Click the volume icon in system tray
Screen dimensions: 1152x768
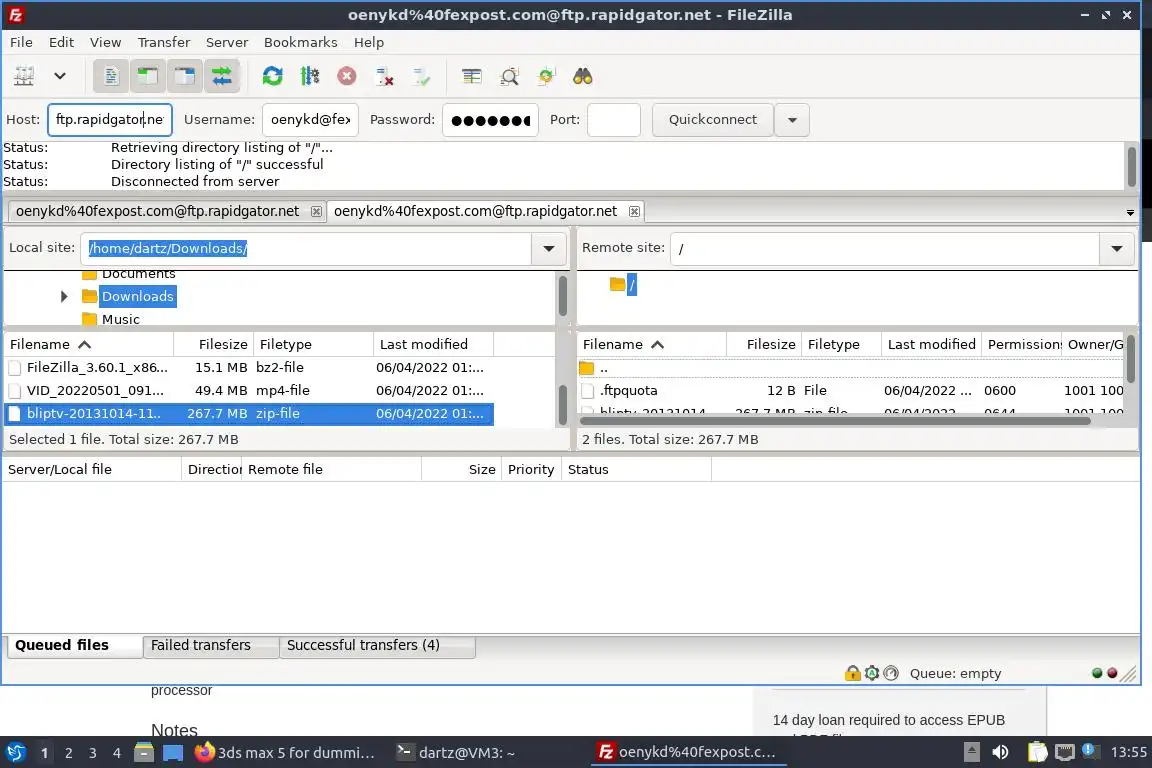(x=1000, y=752)
